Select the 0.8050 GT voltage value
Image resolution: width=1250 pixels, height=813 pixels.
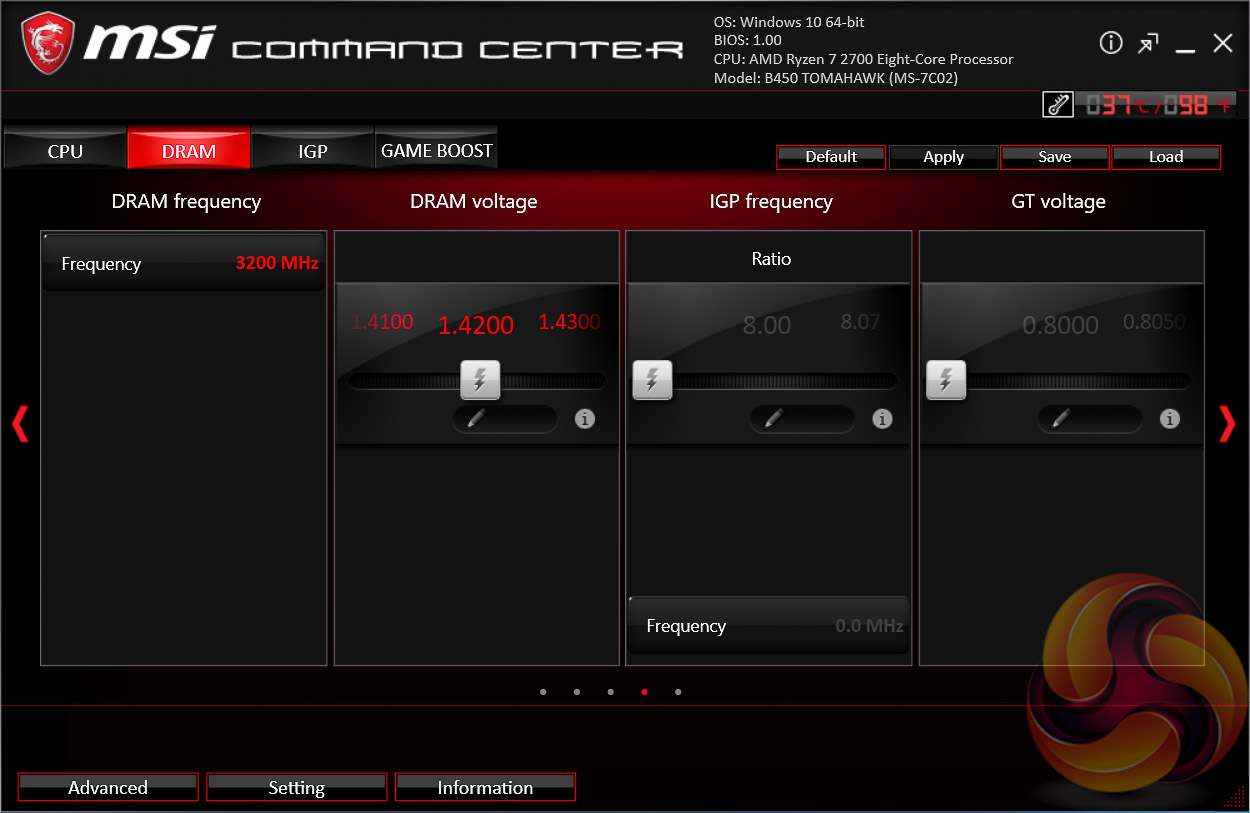click(x=1154, y=322)
